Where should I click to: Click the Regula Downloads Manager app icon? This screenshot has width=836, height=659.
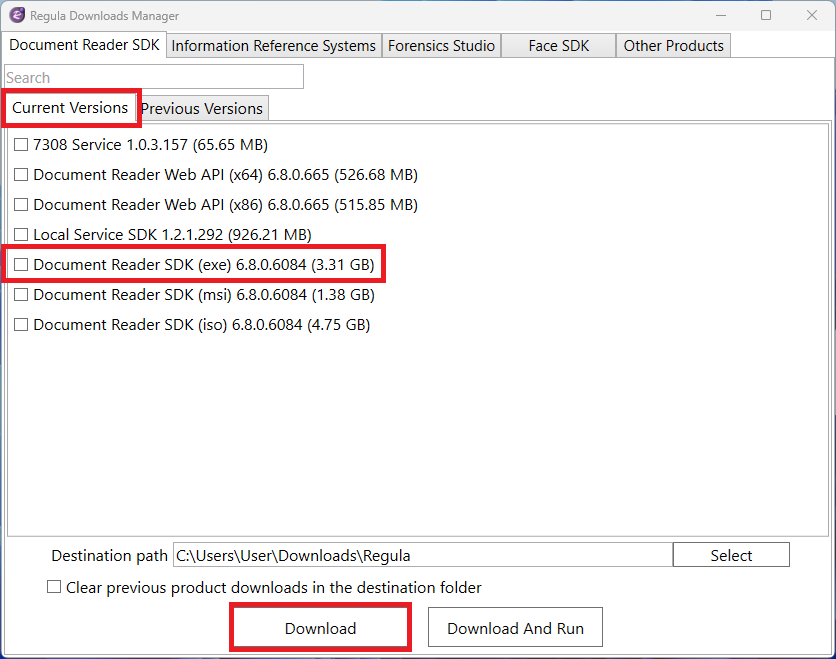(17, 15)
